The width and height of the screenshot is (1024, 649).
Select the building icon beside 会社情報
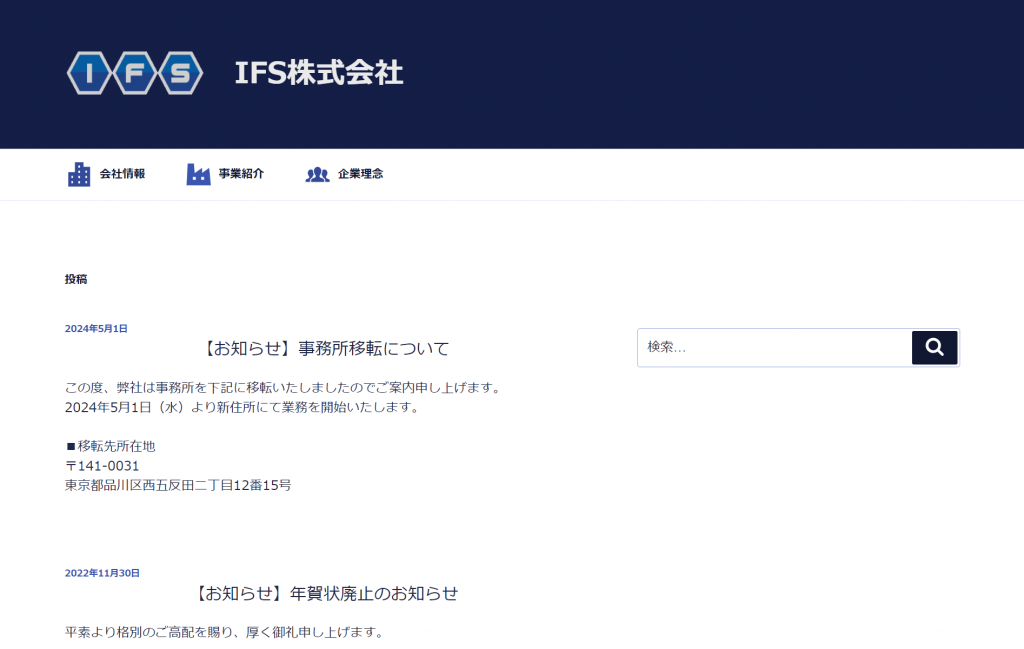tap(78, 173)
